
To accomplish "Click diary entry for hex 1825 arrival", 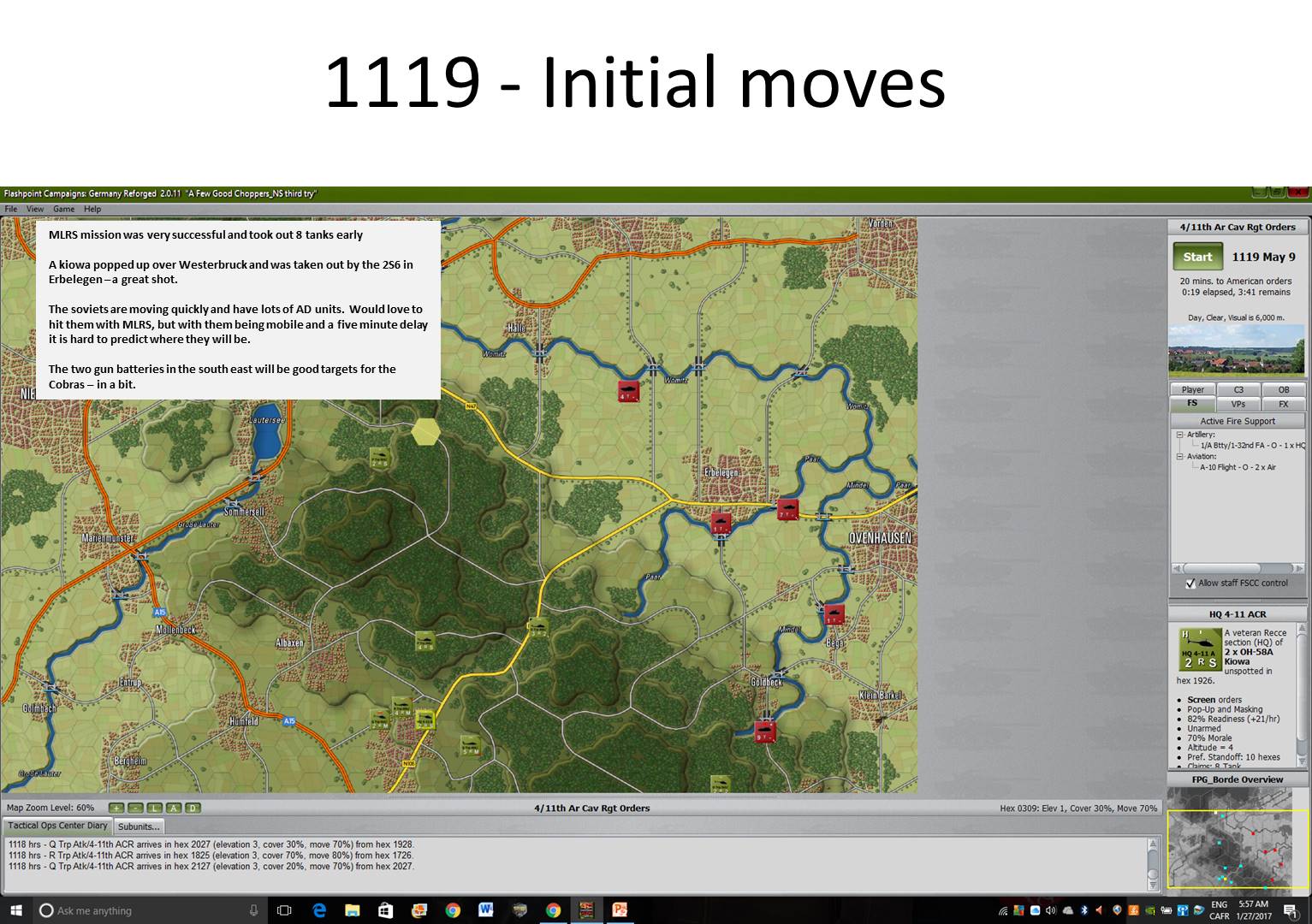I will coord(211,856).
